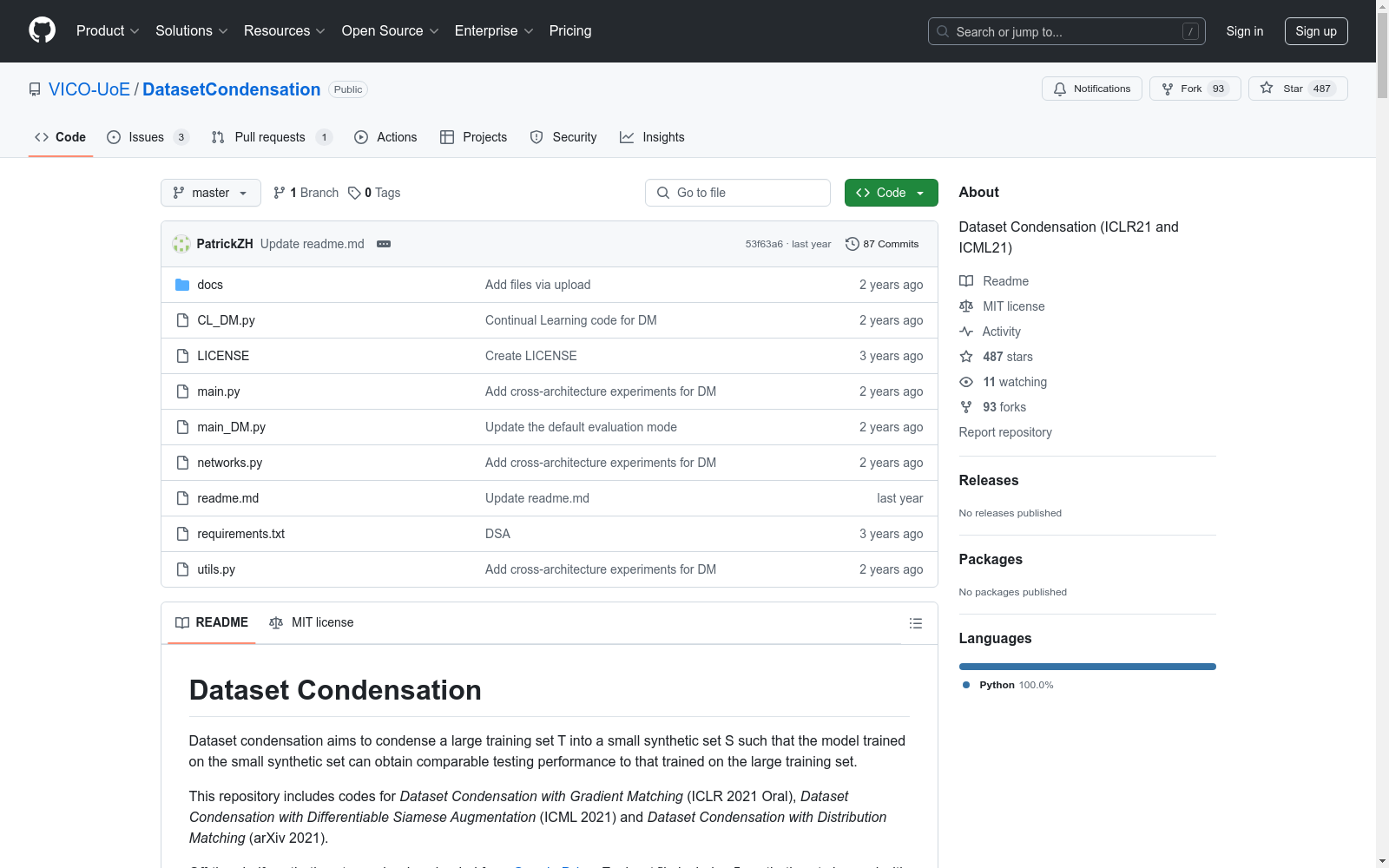This screenshot has height=868, width=1389.
Task: Switch to the Actions tab
Action: (385, 137)
